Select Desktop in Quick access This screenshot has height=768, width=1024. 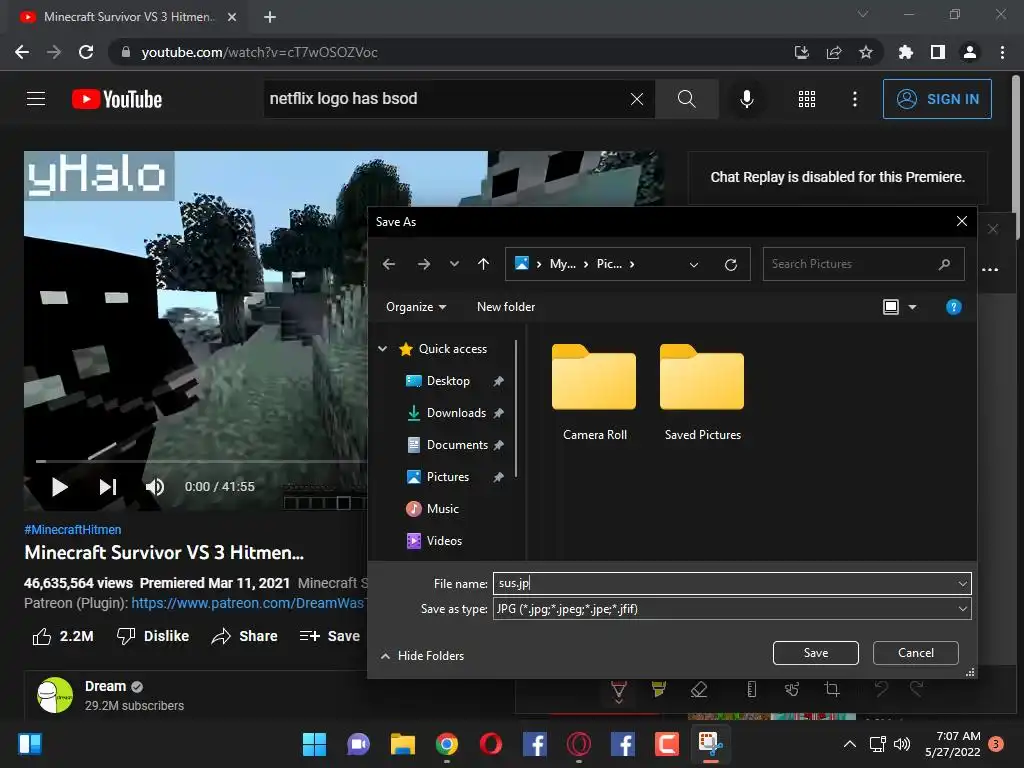tap(448, 381)
